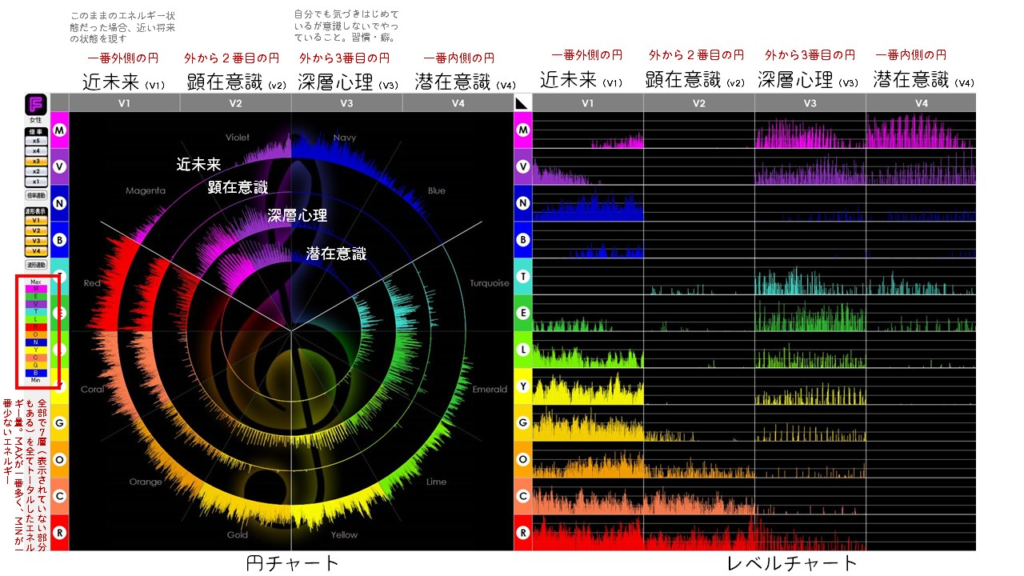1024x576 pixels.
Task: Click V4 column header above circle chart
Action: (458, 103)
